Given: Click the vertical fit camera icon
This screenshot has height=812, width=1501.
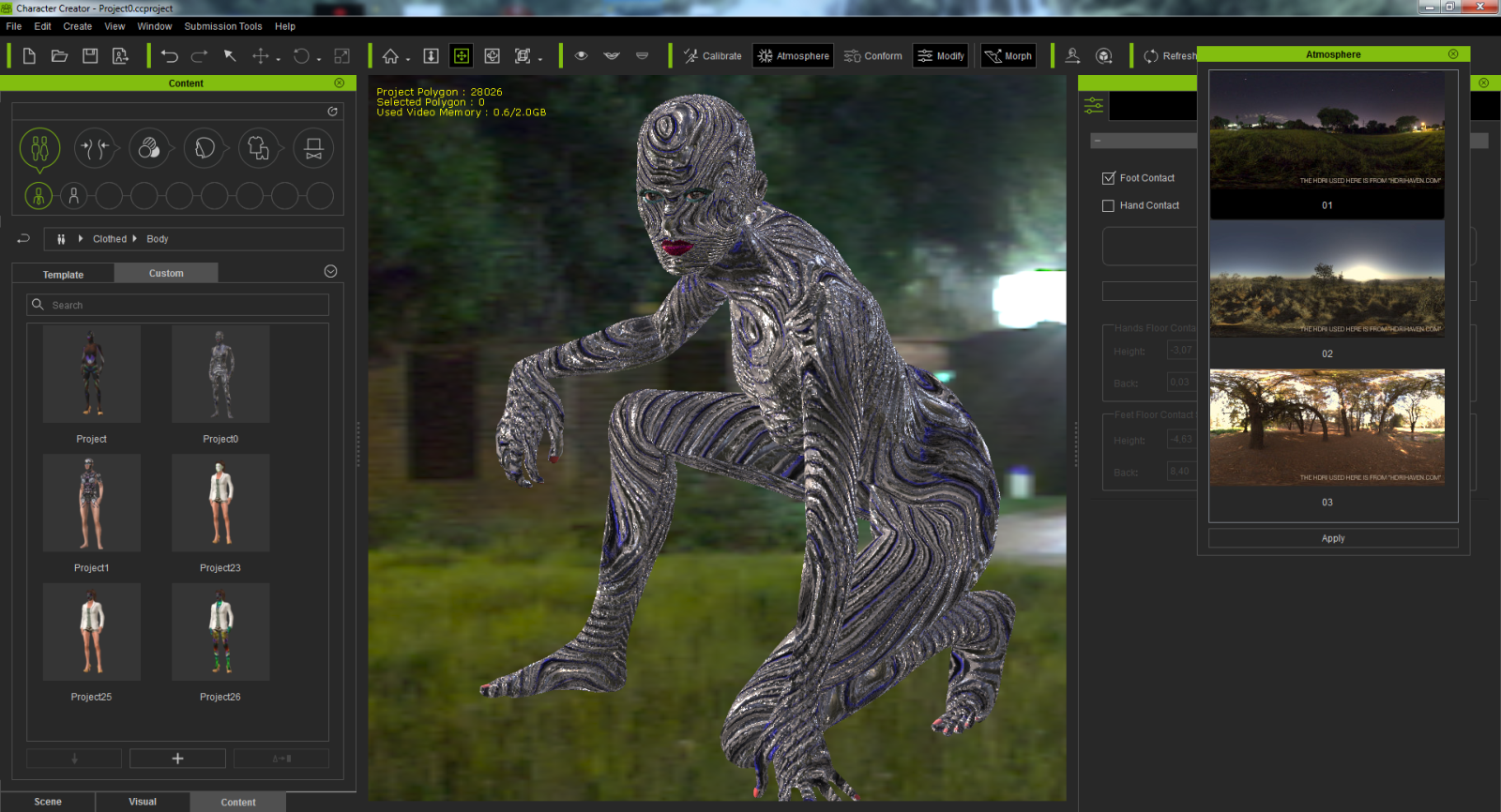Looking at the screenshot, I should coord(431,56).
